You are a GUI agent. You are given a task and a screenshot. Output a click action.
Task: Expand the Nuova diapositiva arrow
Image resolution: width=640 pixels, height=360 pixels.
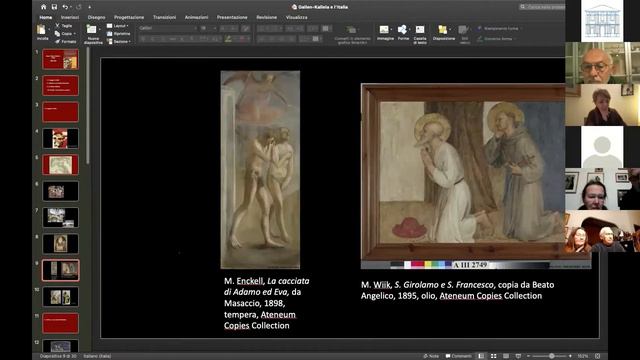point(100,30)
